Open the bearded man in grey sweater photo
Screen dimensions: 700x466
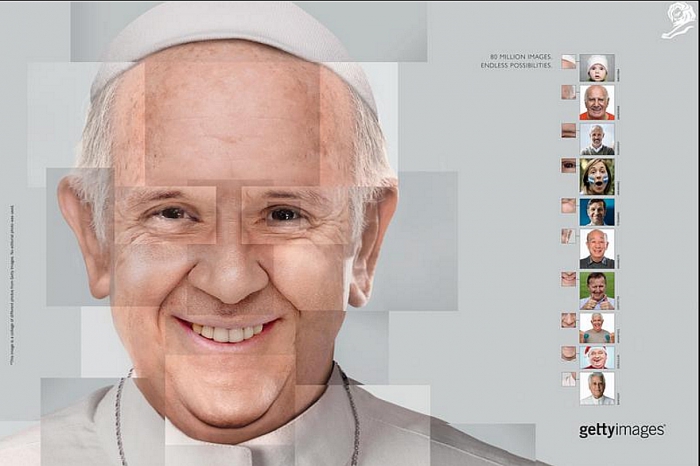pos(597,139)
